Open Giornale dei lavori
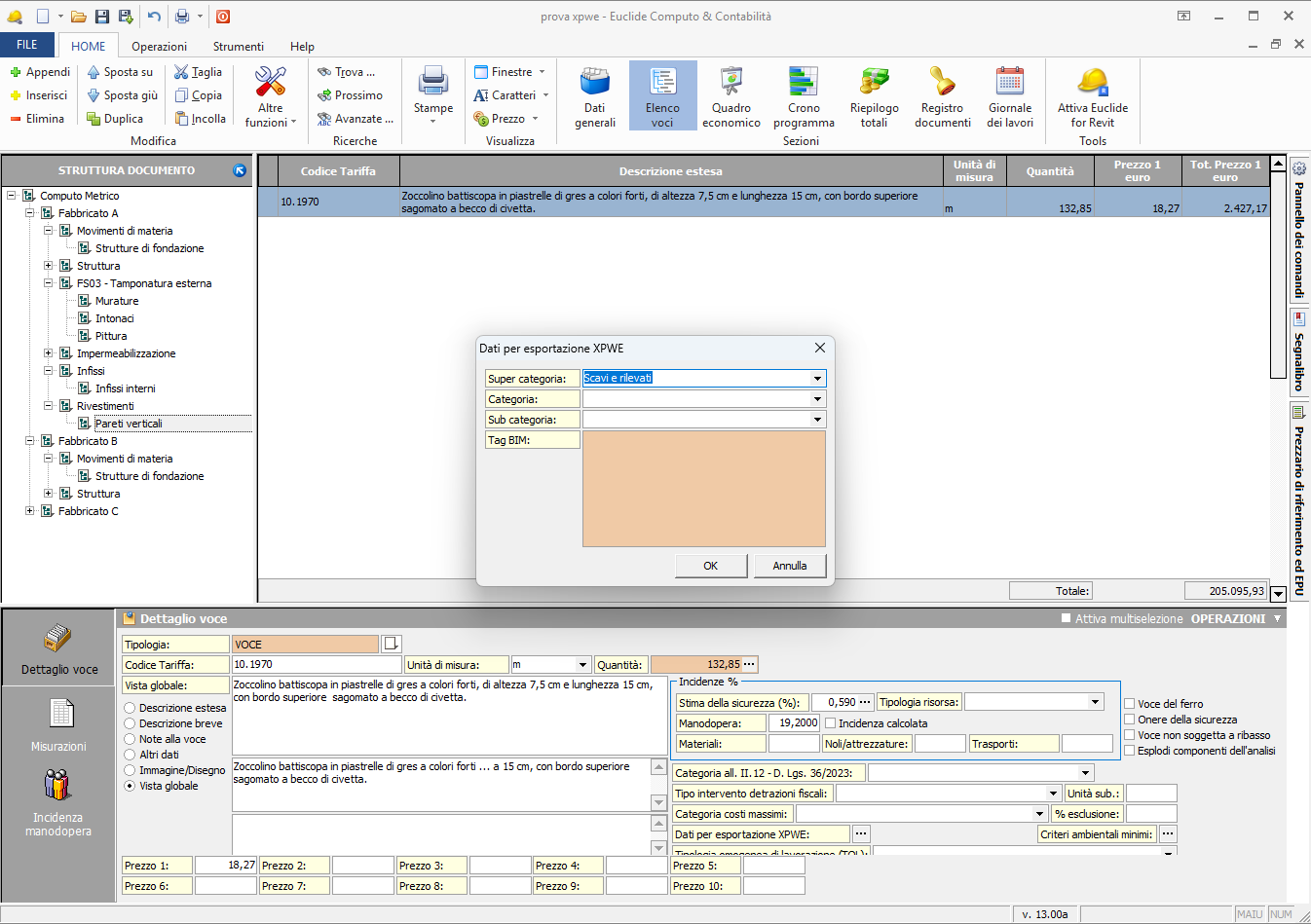1311x924 pixels. [1009, 96]
